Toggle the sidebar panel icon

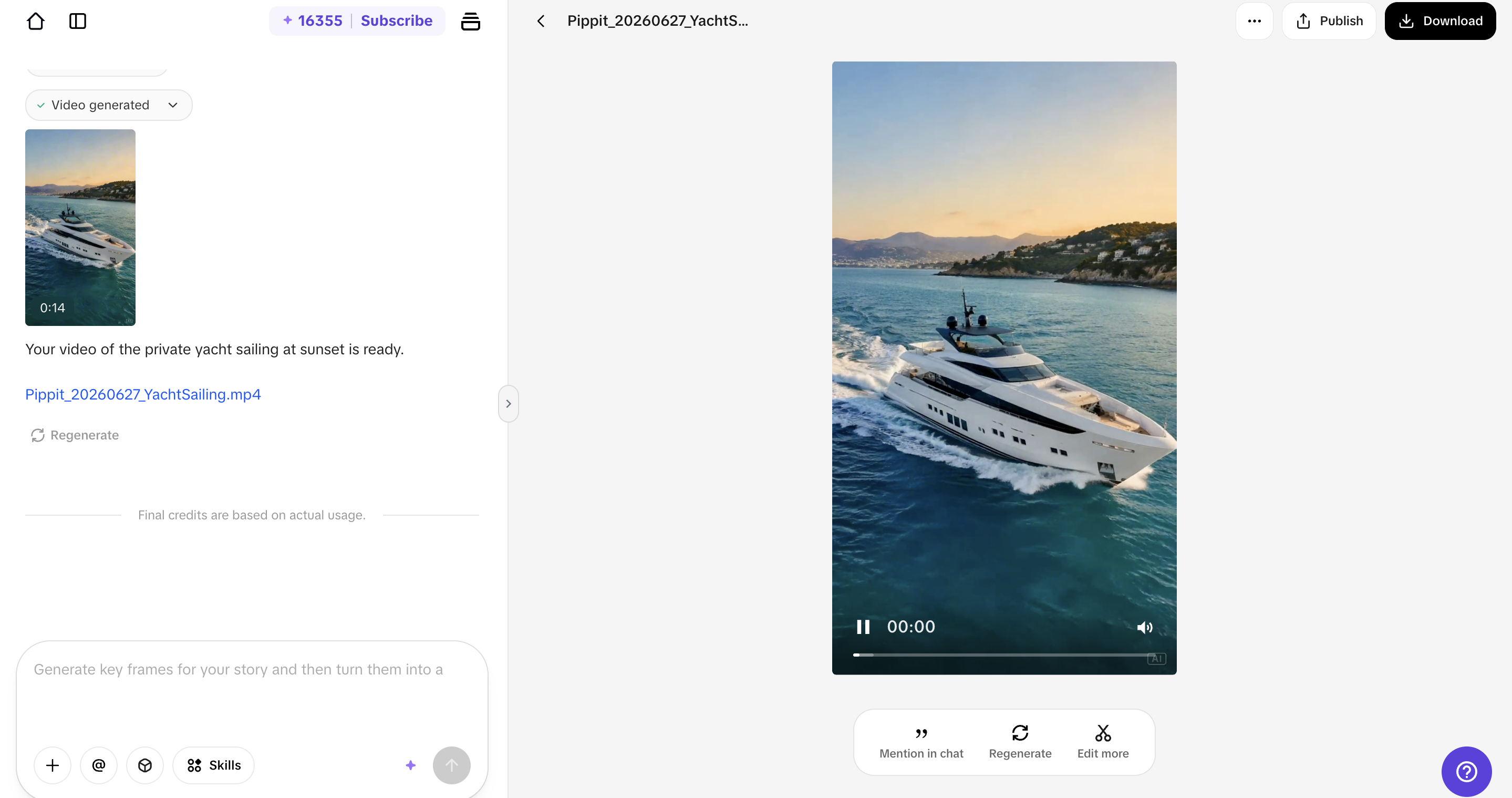[77, 21]
